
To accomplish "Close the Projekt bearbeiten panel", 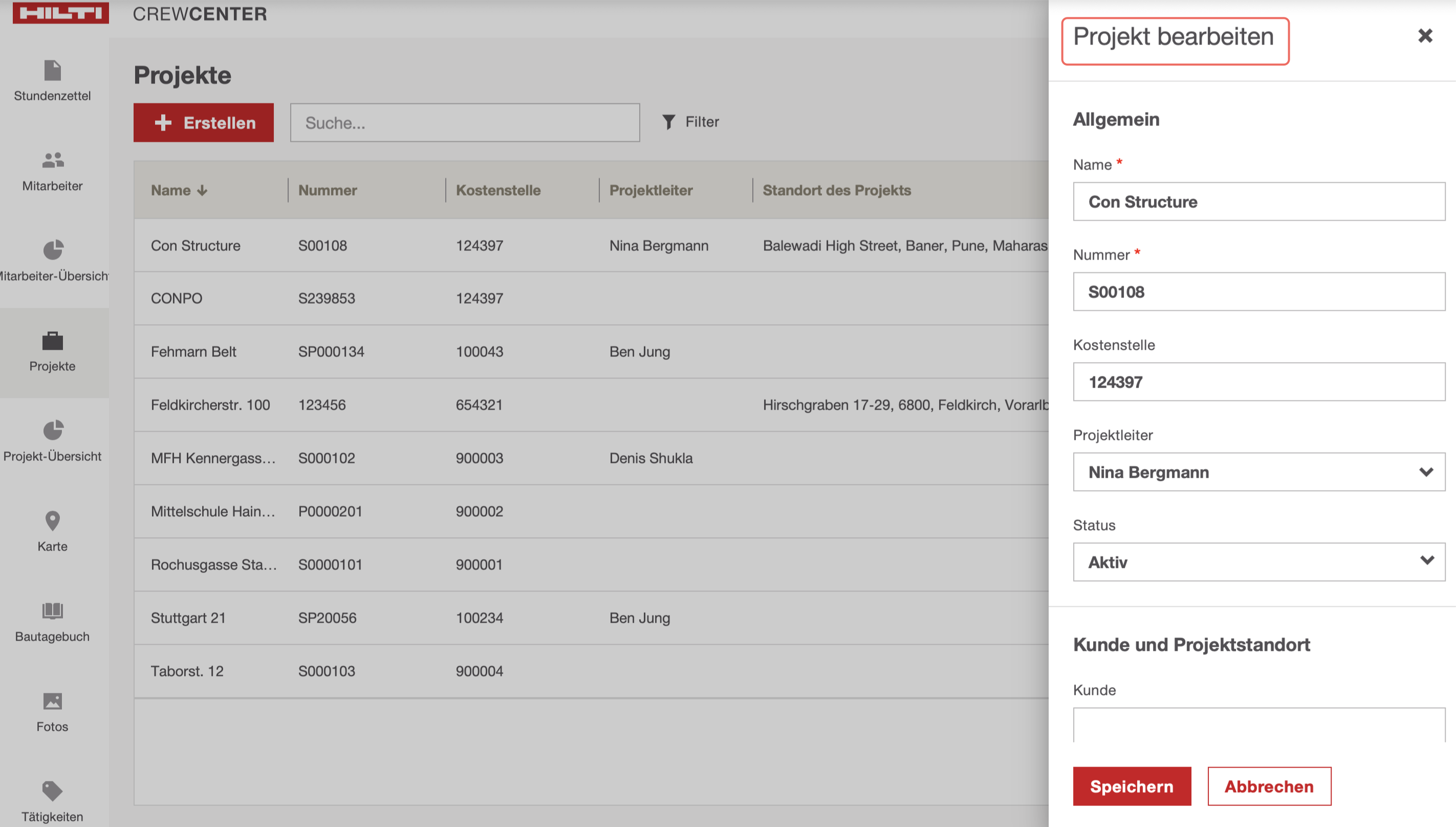I will (x=1425, y=36).
